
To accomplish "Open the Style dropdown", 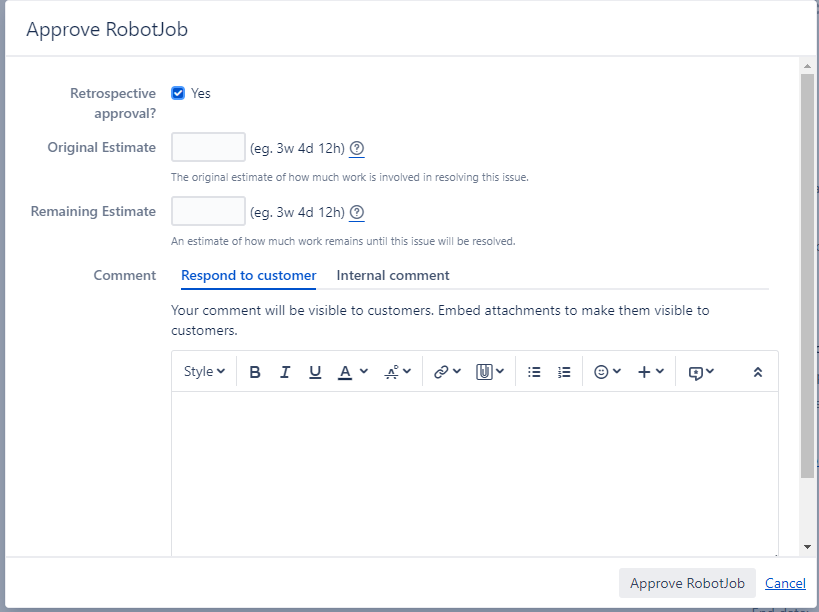I will (204, 371).
